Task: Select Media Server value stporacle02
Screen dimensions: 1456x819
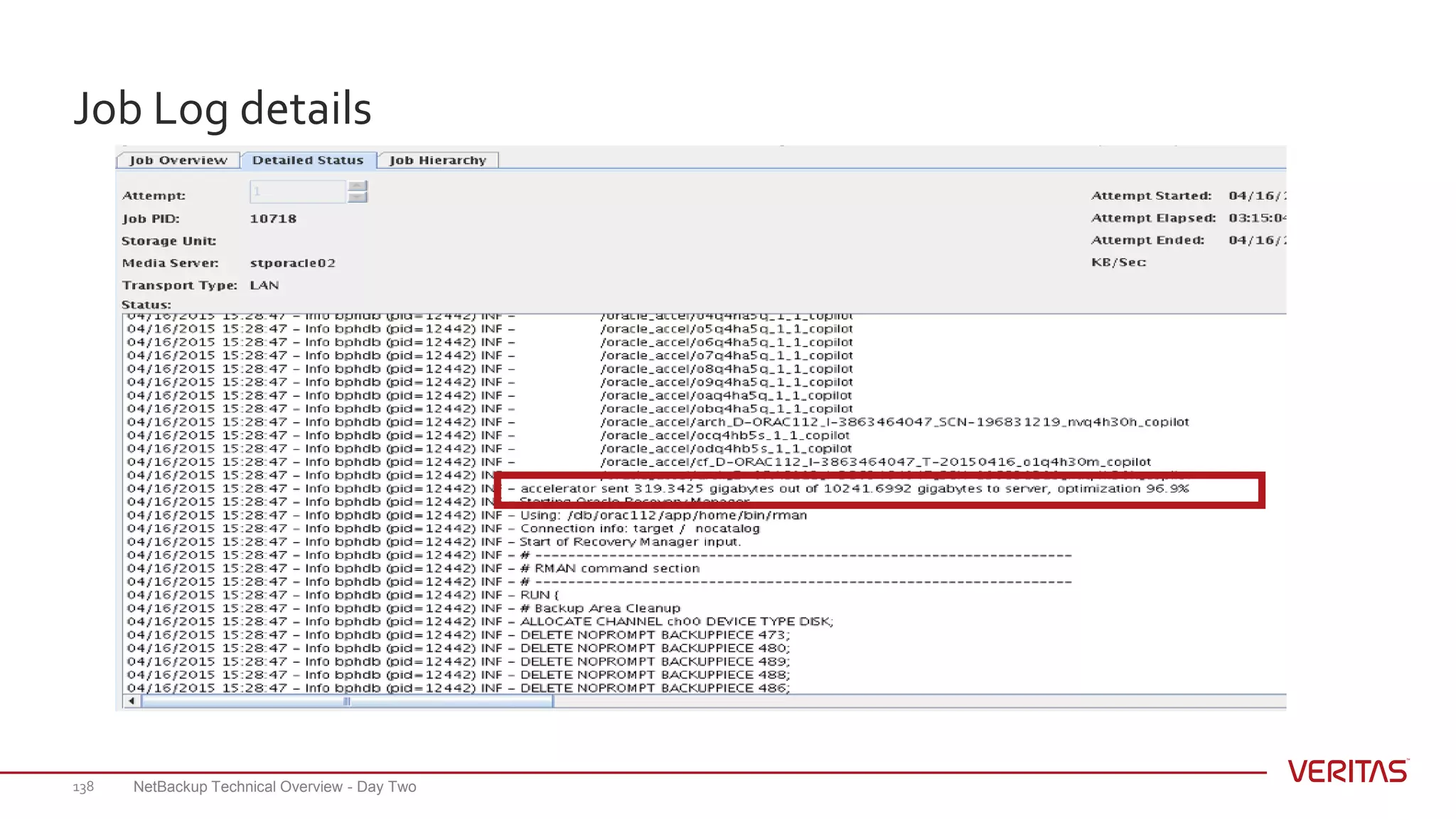Action: (293, 263)
